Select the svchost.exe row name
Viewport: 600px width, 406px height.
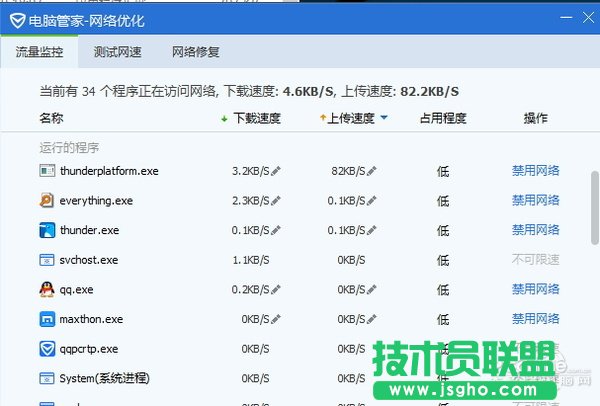pyautogui.click(x=89, y=260)
